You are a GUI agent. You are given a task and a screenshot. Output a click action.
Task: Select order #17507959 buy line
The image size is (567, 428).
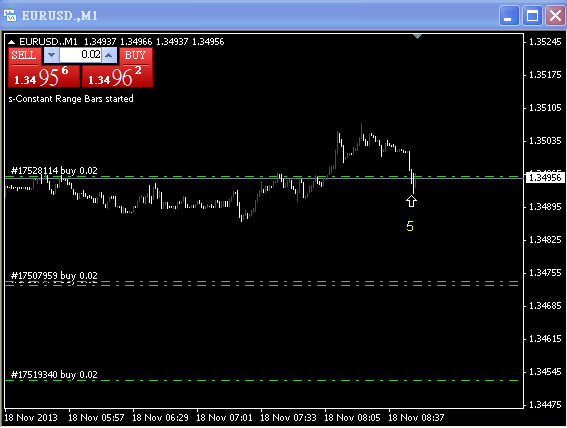pos(54,276)
